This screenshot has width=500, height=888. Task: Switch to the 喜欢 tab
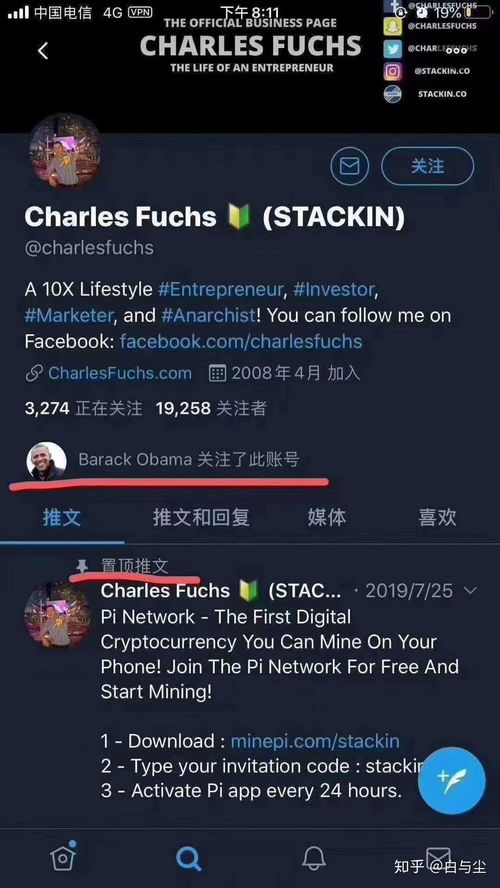[x=437, y=517]
